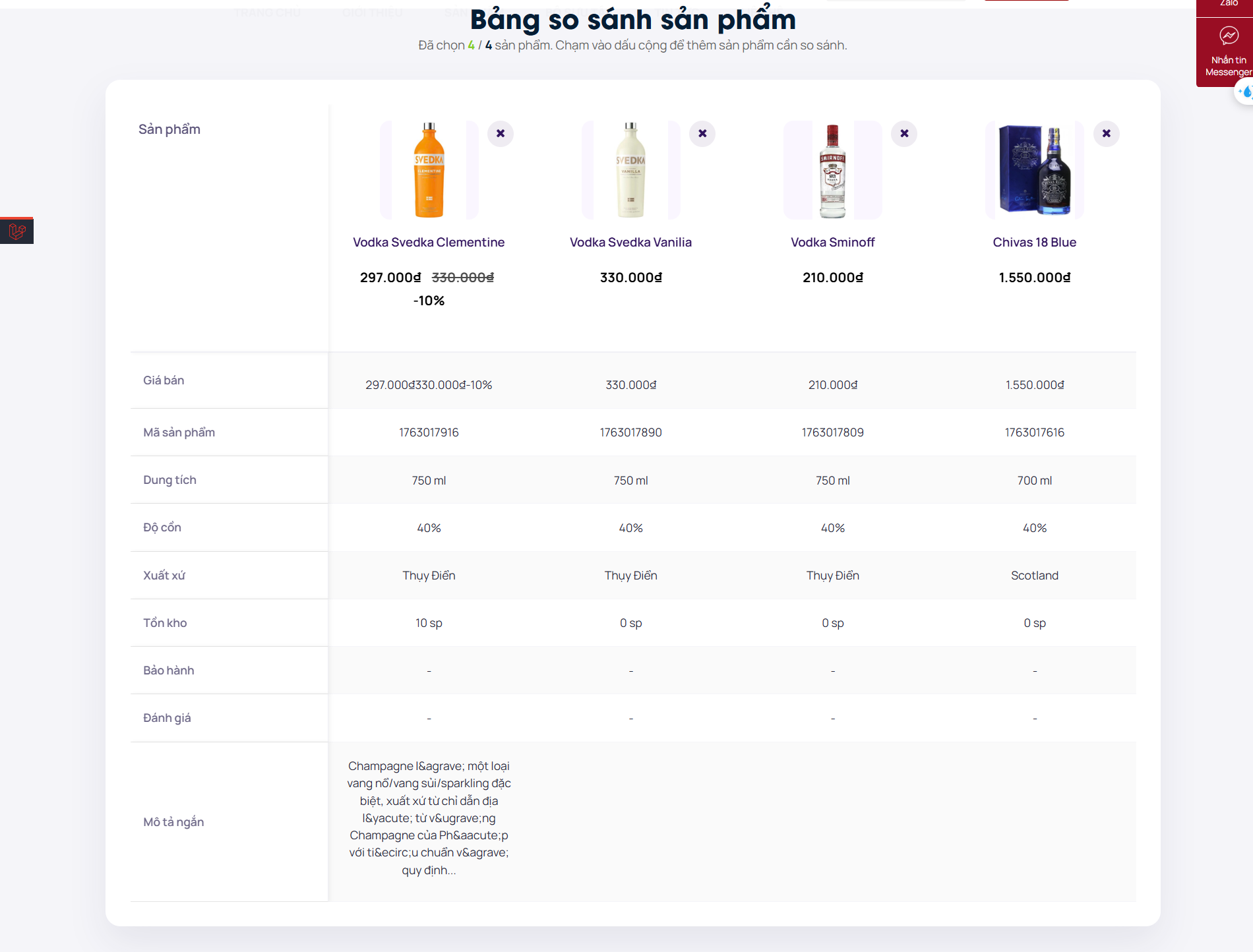
Task: Go to the faded TRANG CHỦ menu item
Action: click(267, 13)
